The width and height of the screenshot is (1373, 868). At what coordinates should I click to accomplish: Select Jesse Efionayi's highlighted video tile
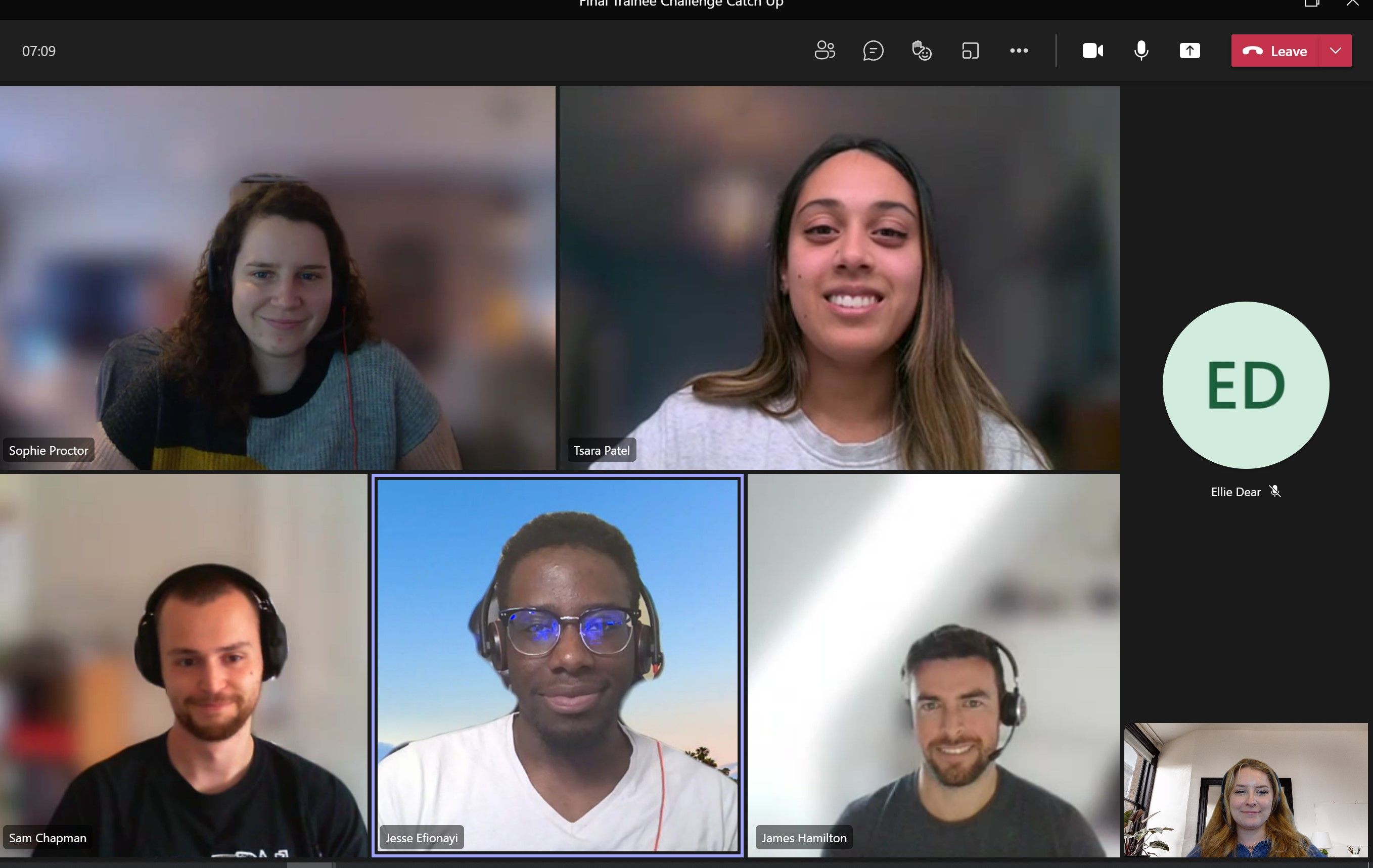(557, 665)
